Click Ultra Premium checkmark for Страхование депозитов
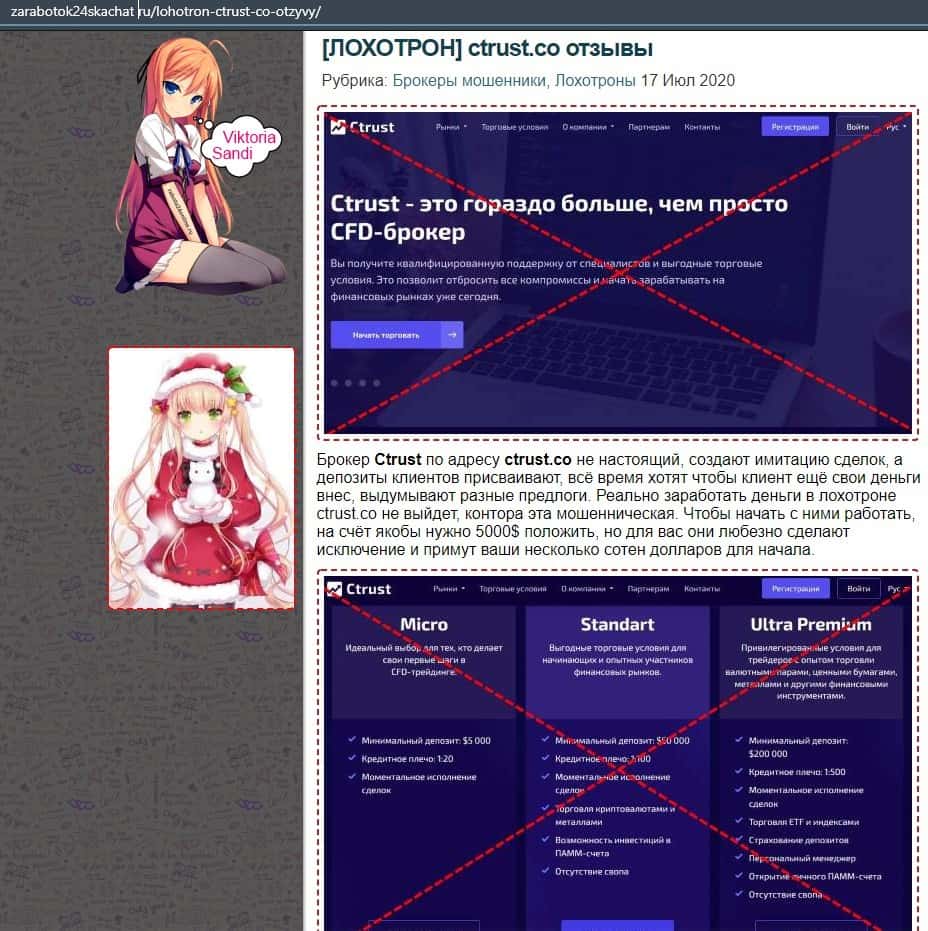The height and width of the screenshot is (931, 928). click(739, 840)
